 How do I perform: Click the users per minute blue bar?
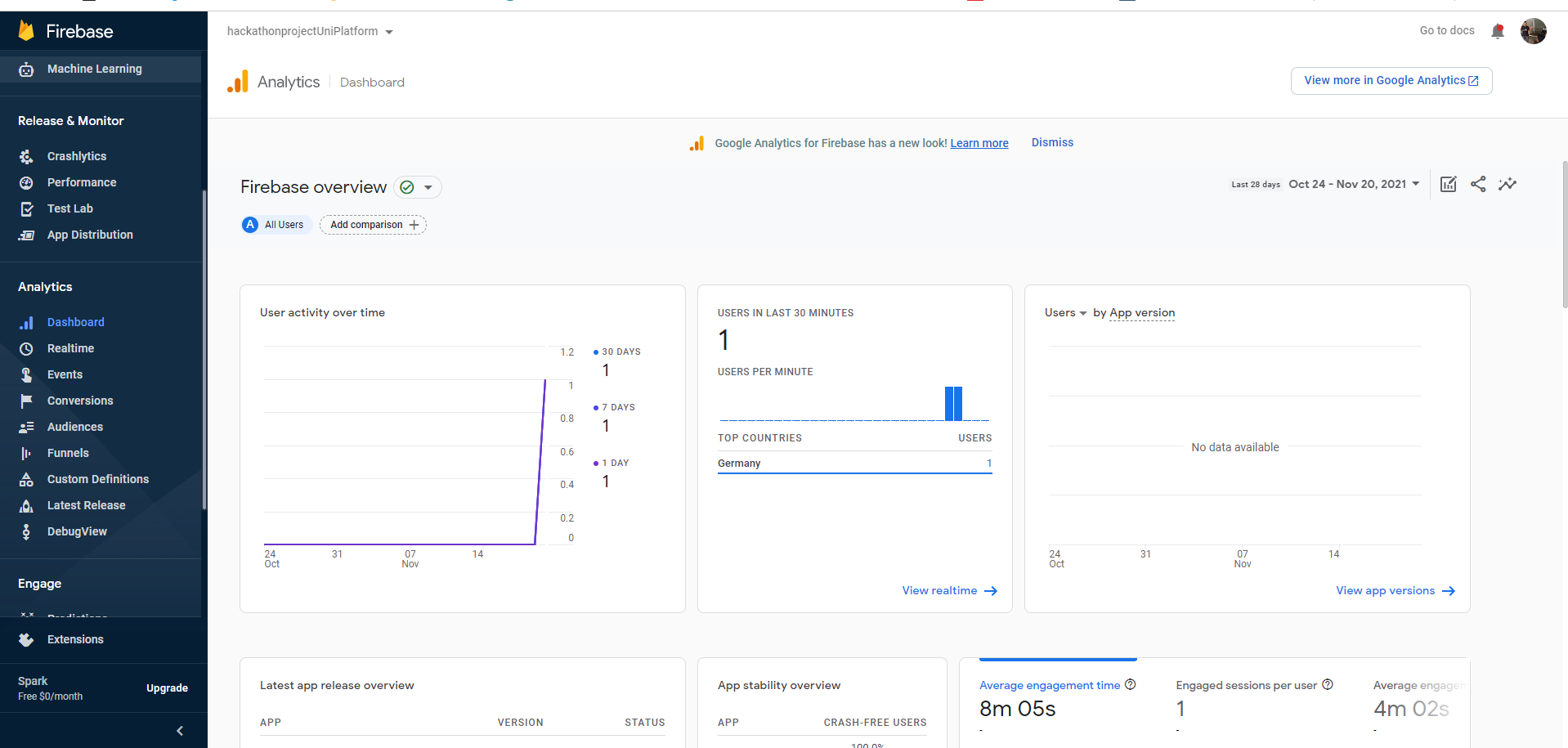pyautogui.click(x=953, y=404)
